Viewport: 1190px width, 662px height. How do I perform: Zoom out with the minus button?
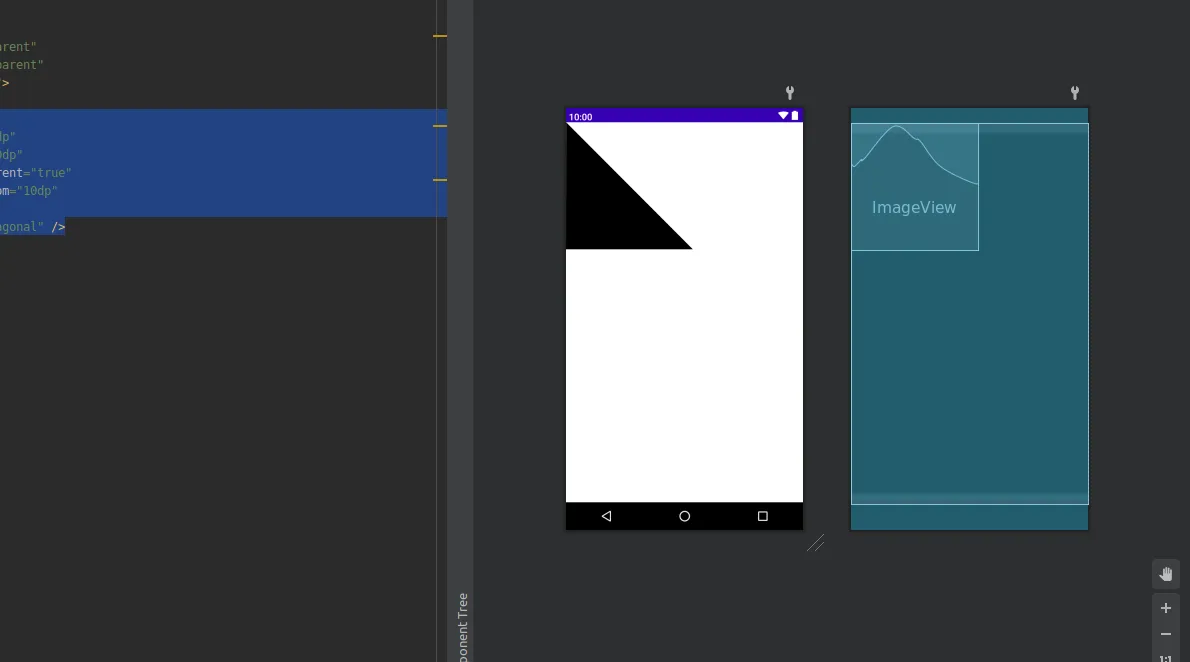tap(1166, 634)
